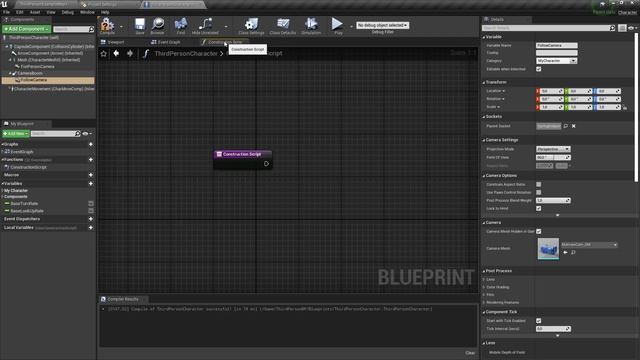Click the Browse toolbar icon
This screenshot has width=640, height=360.
(157, 25)
